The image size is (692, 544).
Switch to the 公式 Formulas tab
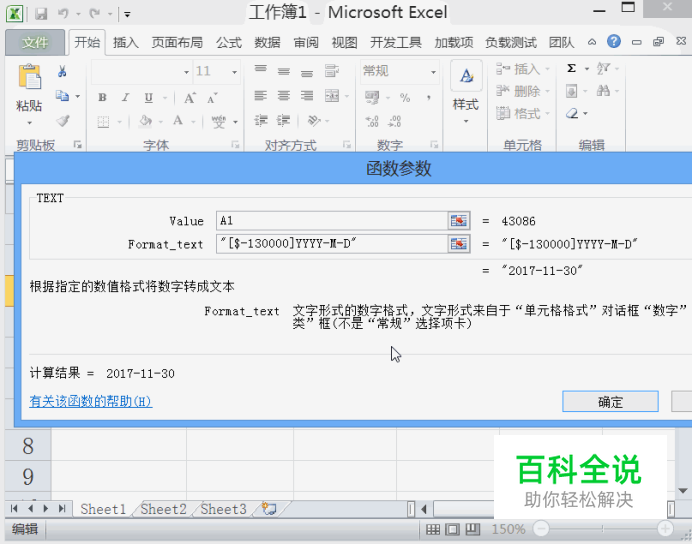click(x=229, y=42)
